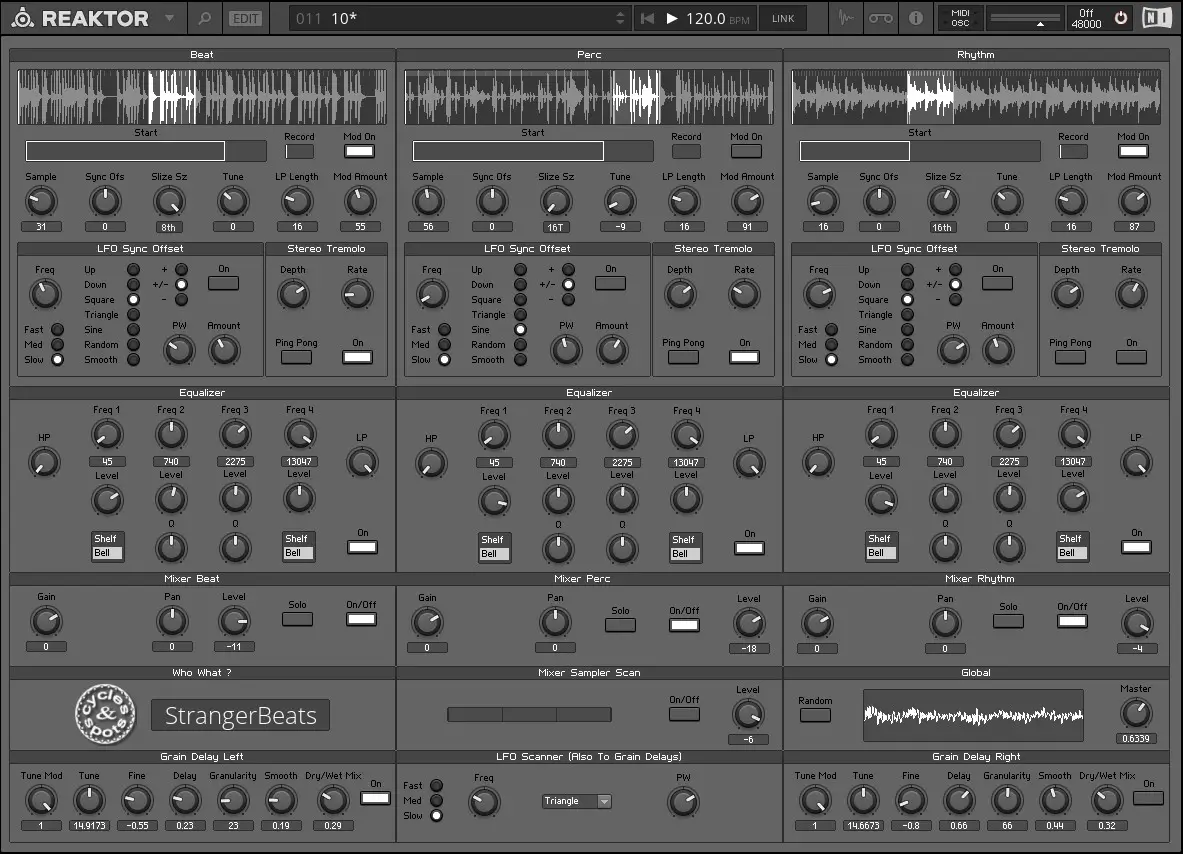Viewport: 1183px width, 854px height.
Task: Select Med speed in LFO Scanner
Action: 436,800
